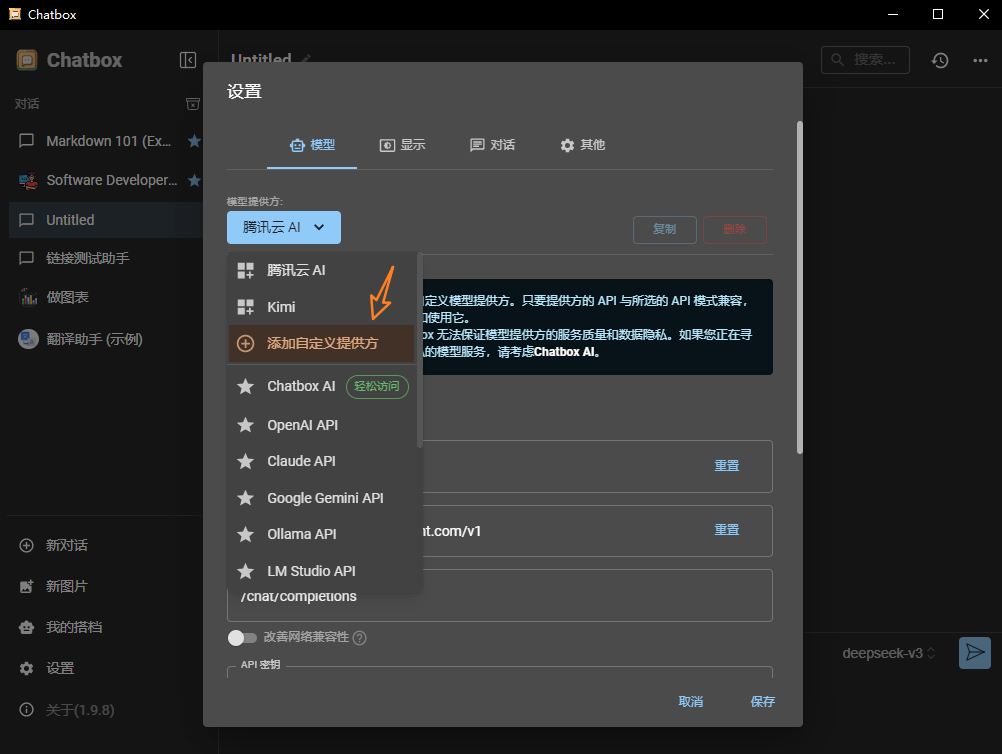Click the 复制 button
This screenshot has height=754, width=1002.
[665, 229]
